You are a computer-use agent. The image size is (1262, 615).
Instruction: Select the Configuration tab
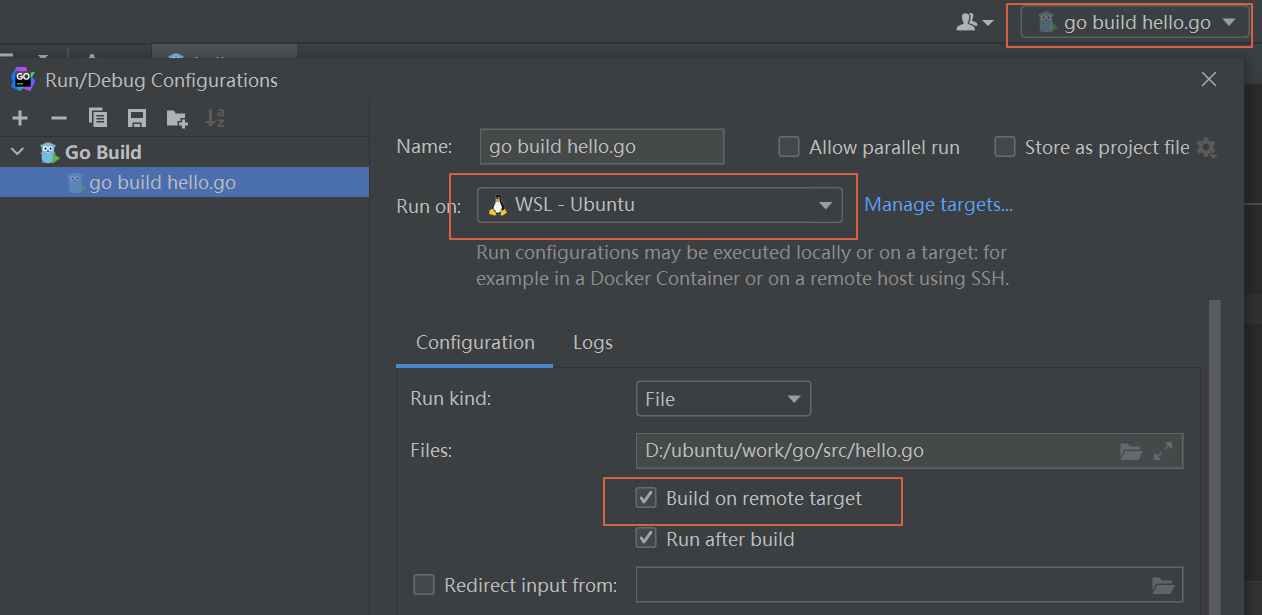pyautogui.click(x=475, y=343)
